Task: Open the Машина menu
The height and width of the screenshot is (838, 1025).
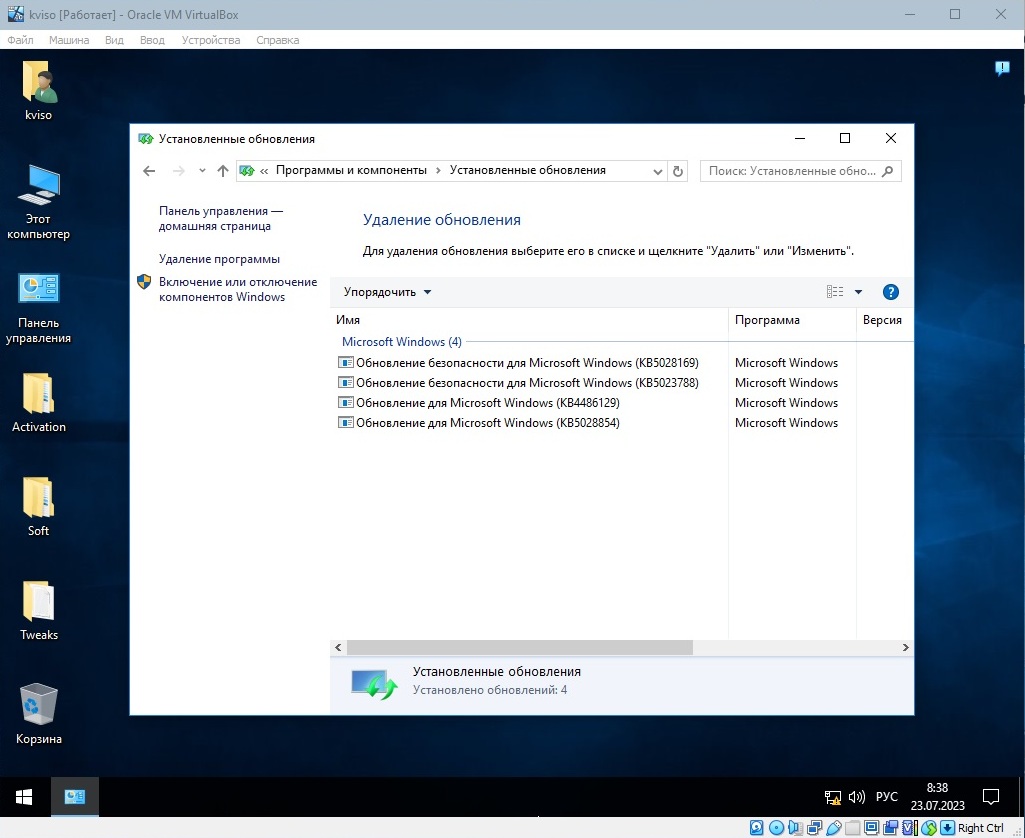Action: click(69, 40)
